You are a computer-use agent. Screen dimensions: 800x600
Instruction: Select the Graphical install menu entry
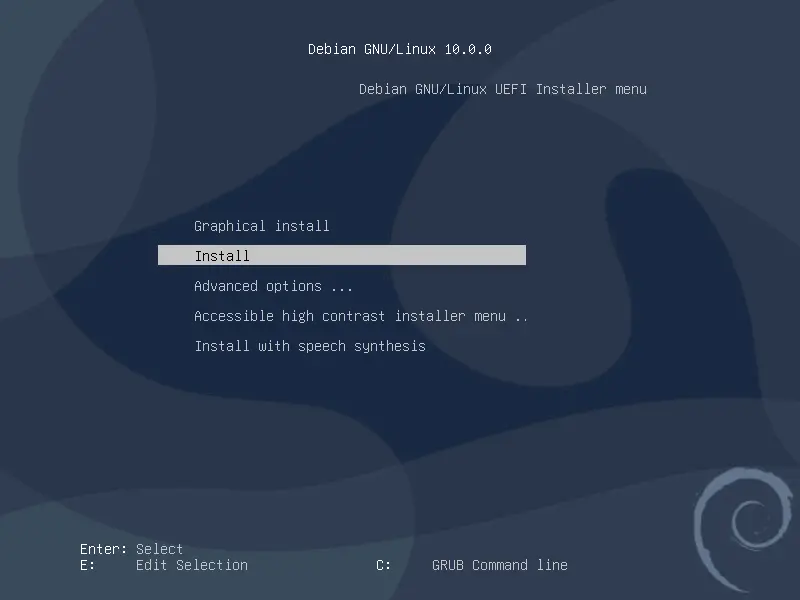tap(262, 226)
